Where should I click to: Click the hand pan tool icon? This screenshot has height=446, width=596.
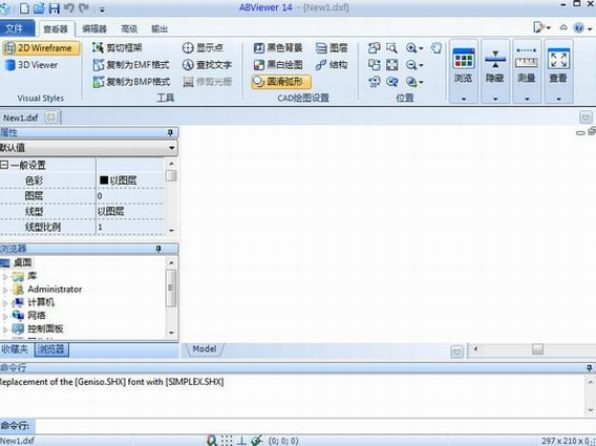coord(437,48)
